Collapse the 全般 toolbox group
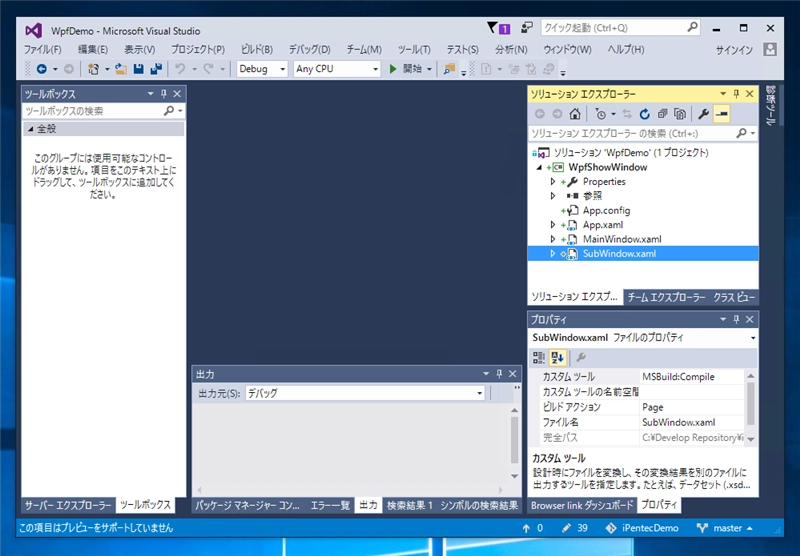The height and width of the screenshot is (556, 800). [x=31, y=129]
